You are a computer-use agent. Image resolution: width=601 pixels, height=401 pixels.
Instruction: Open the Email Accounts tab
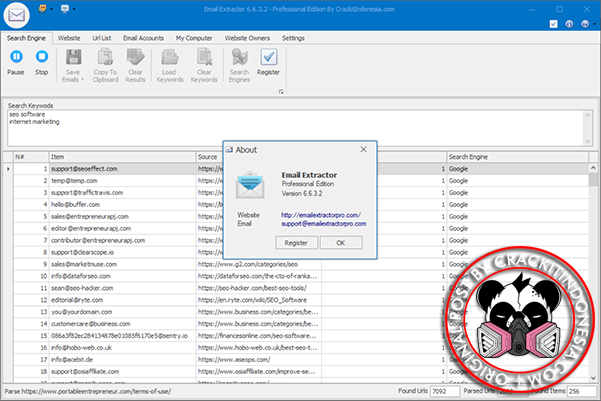click(x=143, y=38)
